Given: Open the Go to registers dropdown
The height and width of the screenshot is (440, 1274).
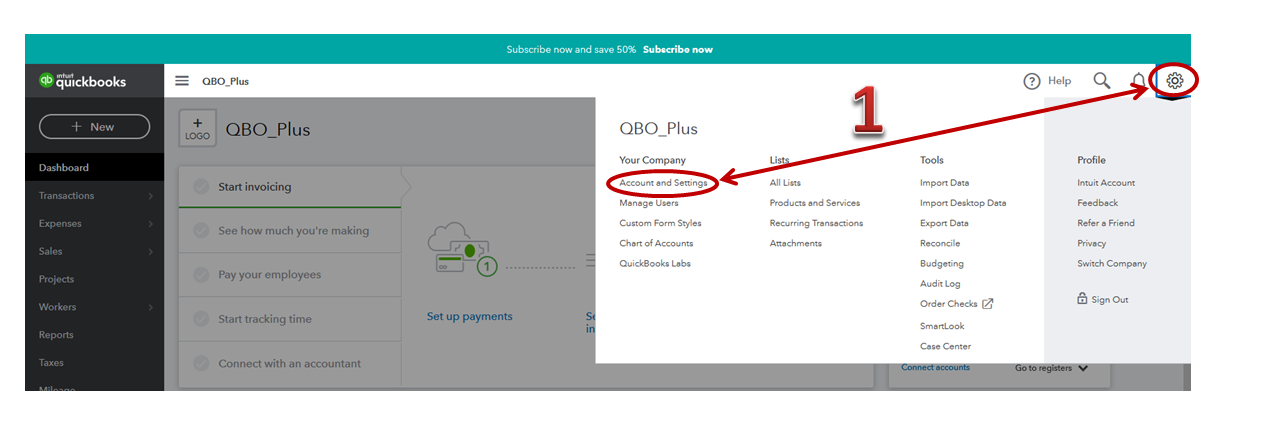Looking at the screenshot, I should pyautogui.click(x=1051, y=368).
